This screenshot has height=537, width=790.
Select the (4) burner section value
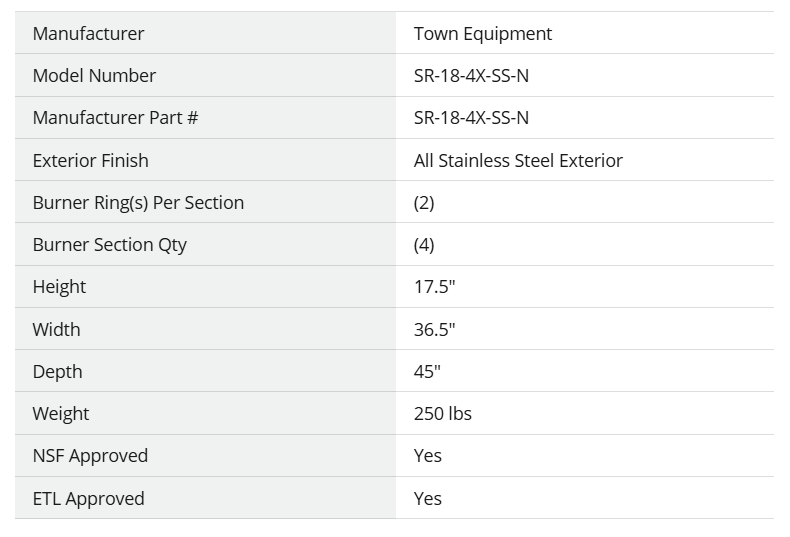(424, 245)
